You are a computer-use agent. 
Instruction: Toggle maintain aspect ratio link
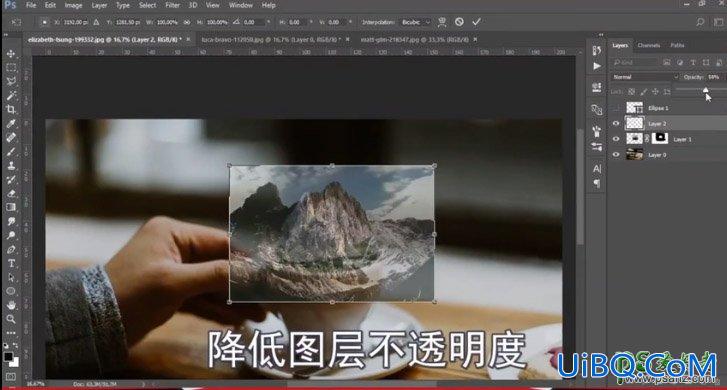coord(187,22)
